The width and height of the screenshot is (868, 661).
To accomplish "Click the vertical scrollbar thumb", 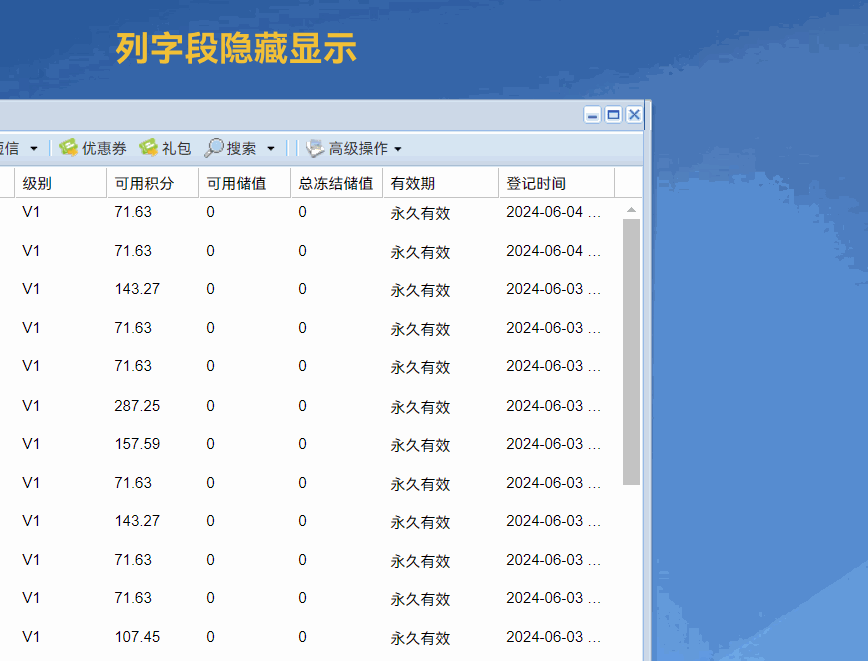I will click(631, 352).
